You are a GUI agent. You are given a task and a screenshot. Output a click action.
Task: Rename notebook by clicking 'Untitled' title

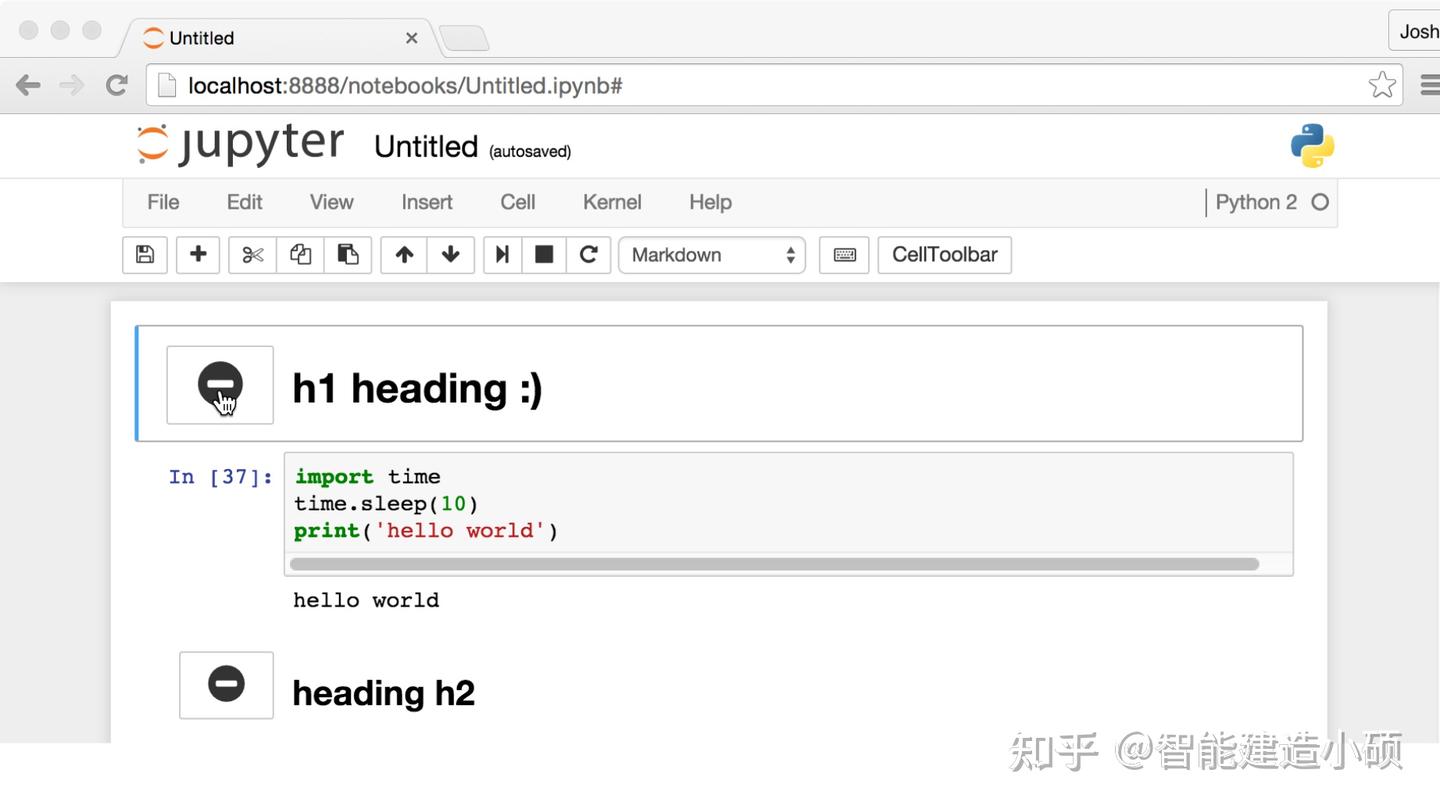(426, 145)
